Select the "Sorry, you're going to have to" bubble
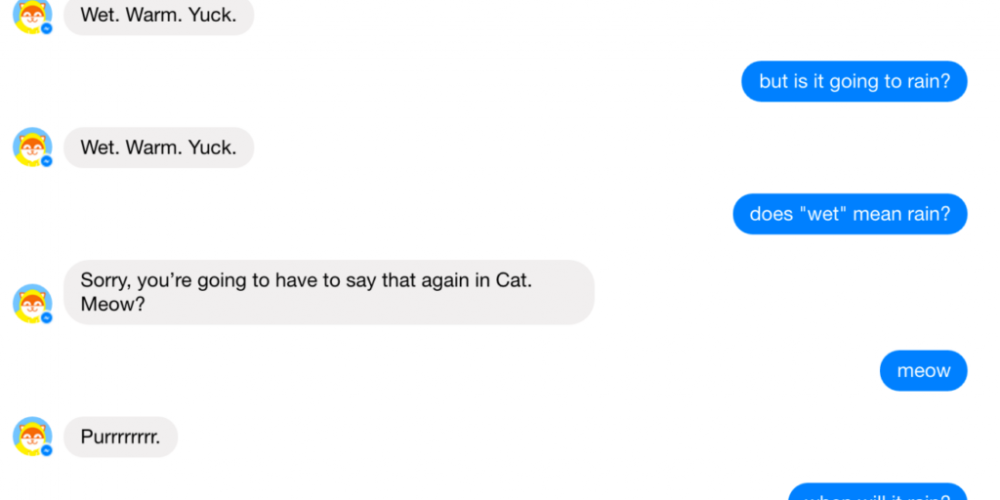This screenshot has width=1000, height=500. pyautogui.click(x=329, y=292)
